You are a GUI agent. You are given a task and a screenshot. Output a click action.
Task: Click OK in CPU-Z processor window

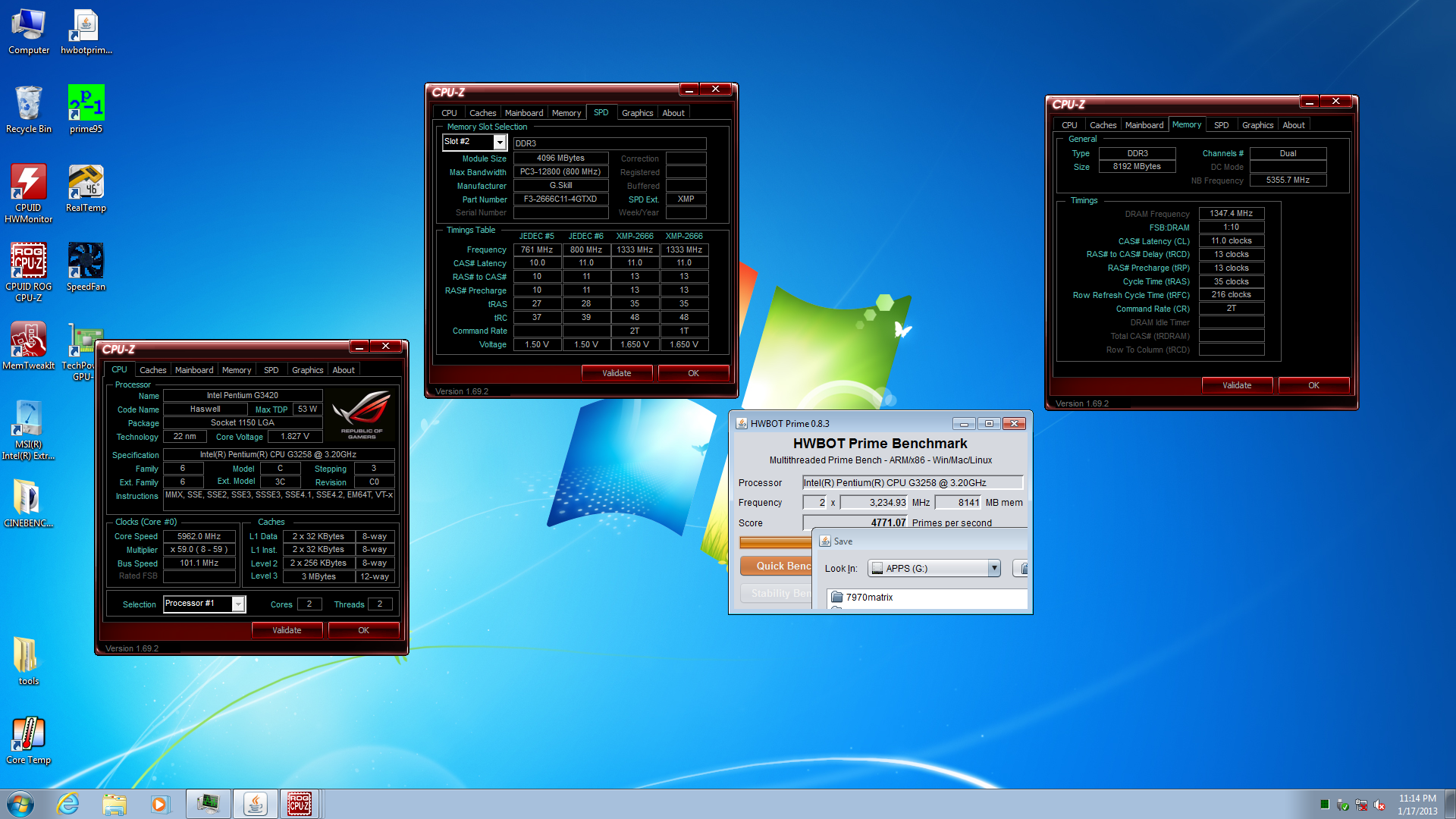click(363, 630)
